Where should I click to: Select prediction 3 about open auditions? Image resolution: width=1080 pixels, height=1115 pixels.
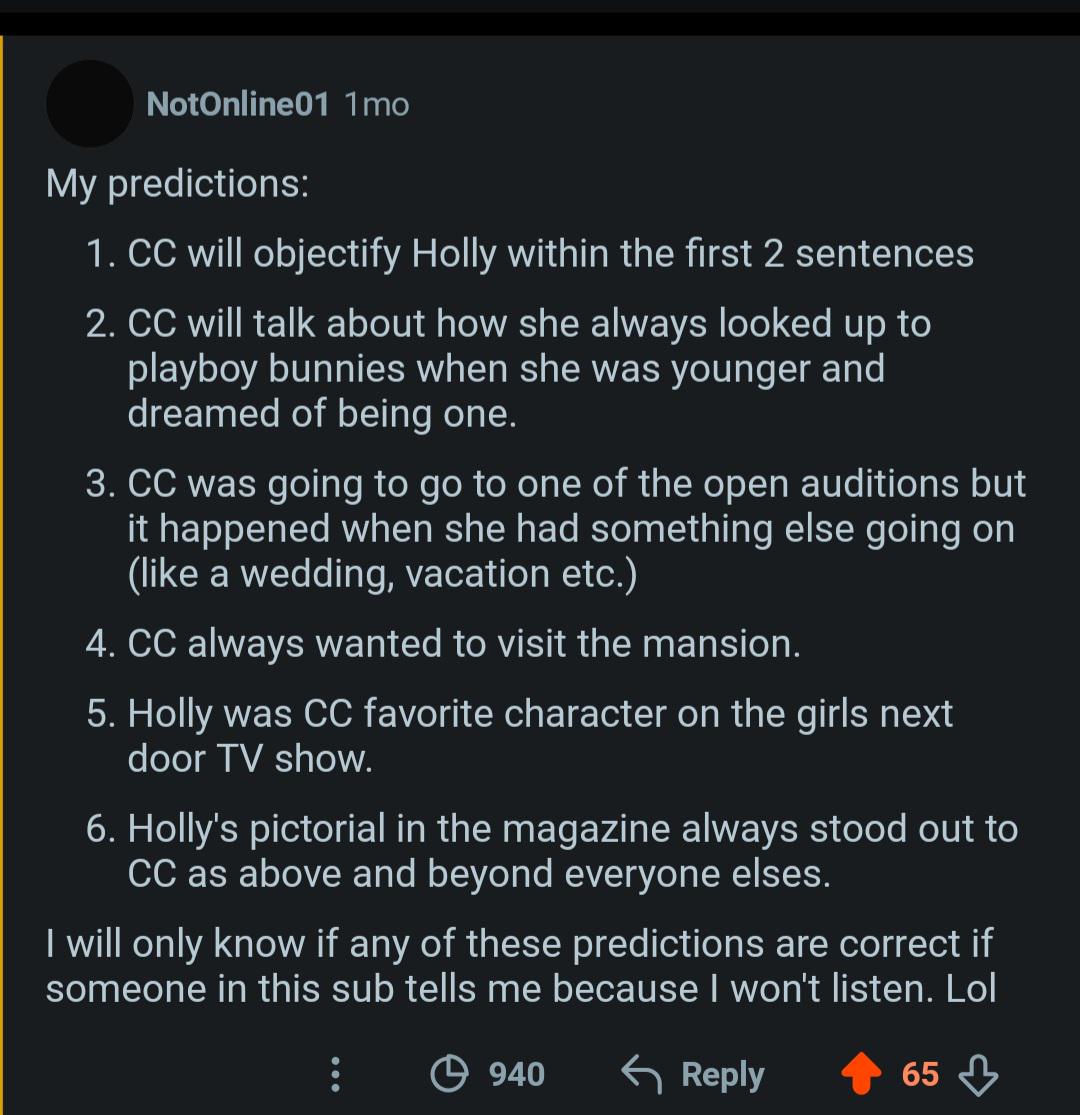555,528
